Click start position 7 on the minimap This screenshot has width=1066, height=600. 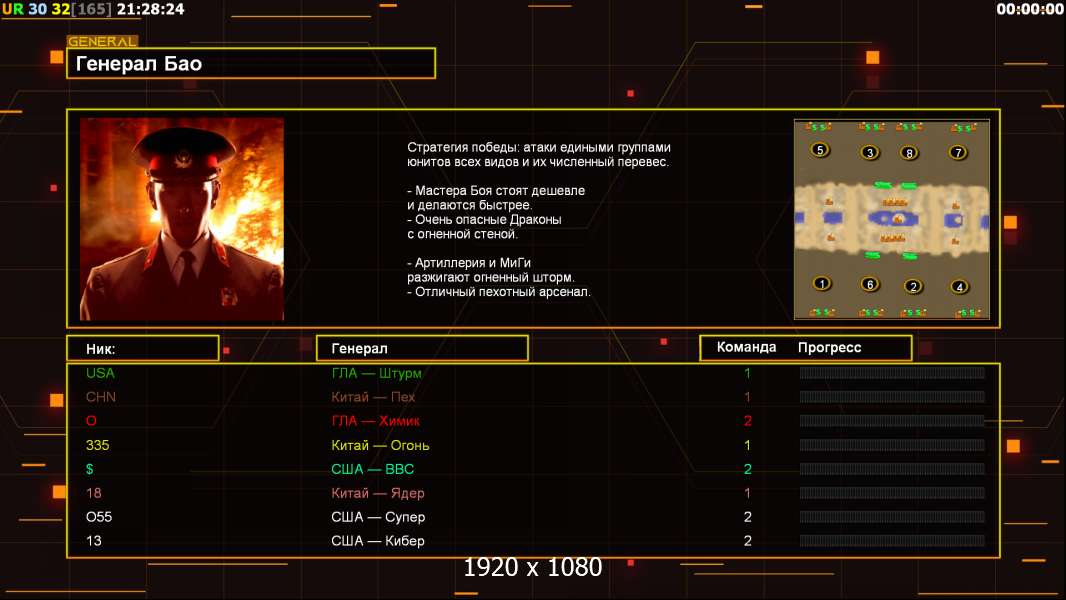point(958,152)
